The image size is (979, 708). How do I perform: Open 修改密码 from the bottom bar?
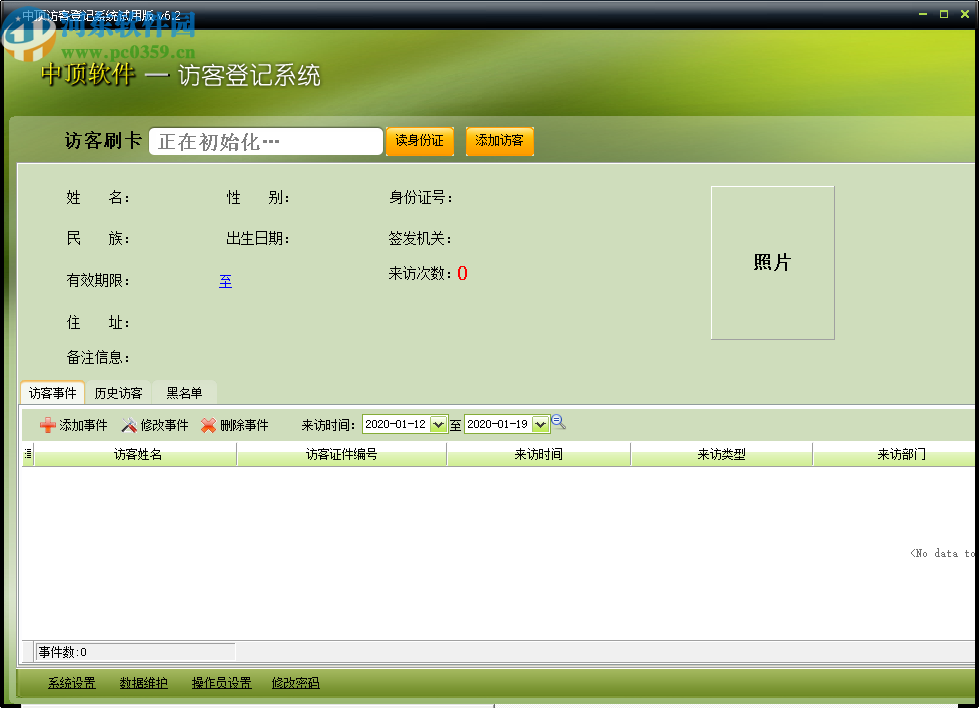[x=294, y=683]
